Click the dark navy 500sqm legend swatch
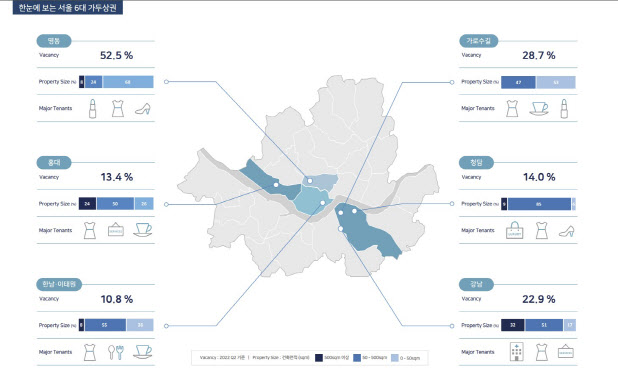 (x=318, y=358)
